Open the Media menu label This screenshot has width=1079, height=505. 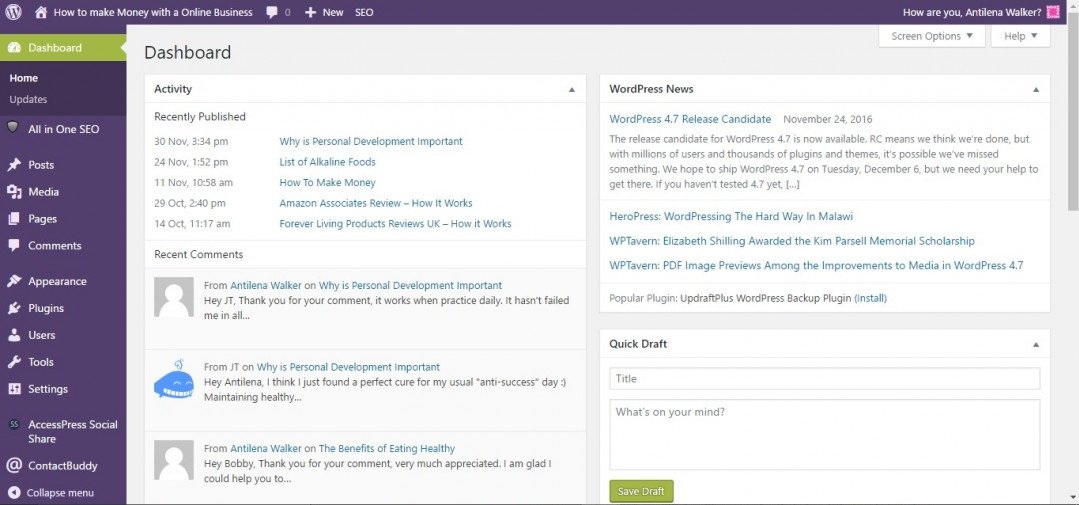coord(43,191)
